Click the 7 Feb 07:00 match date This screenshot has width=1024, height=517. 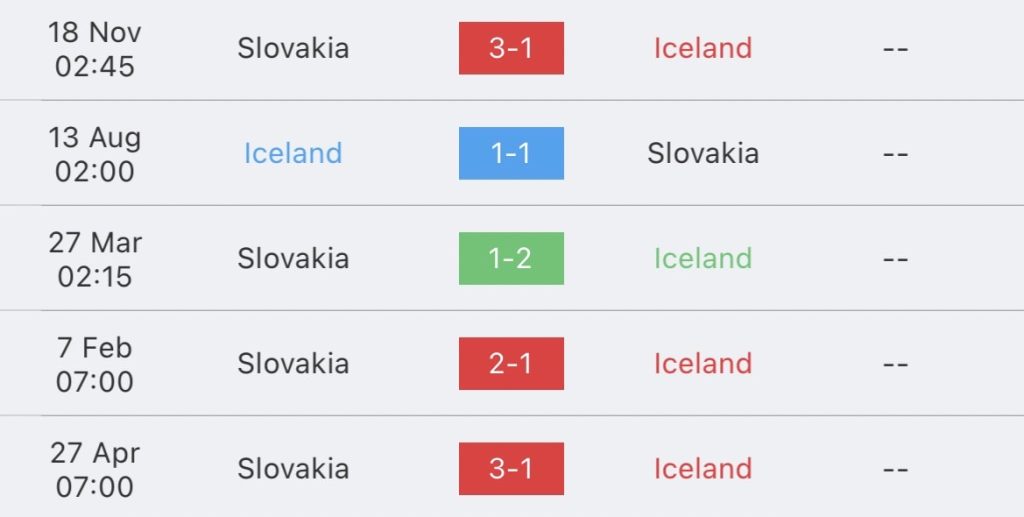(95, 363)
